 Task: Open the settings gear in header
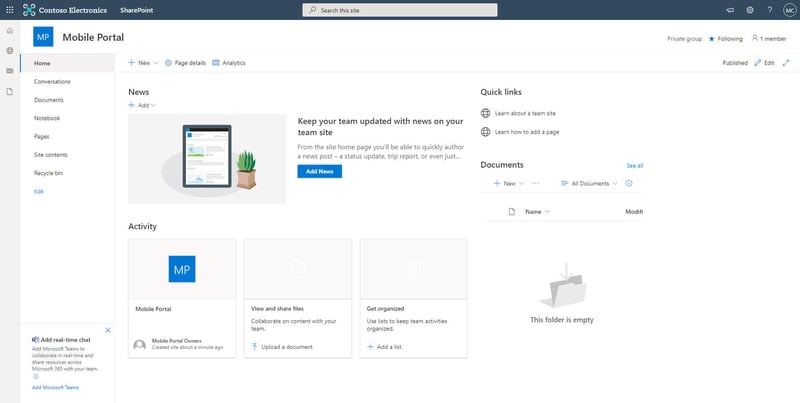pos(749,10)
